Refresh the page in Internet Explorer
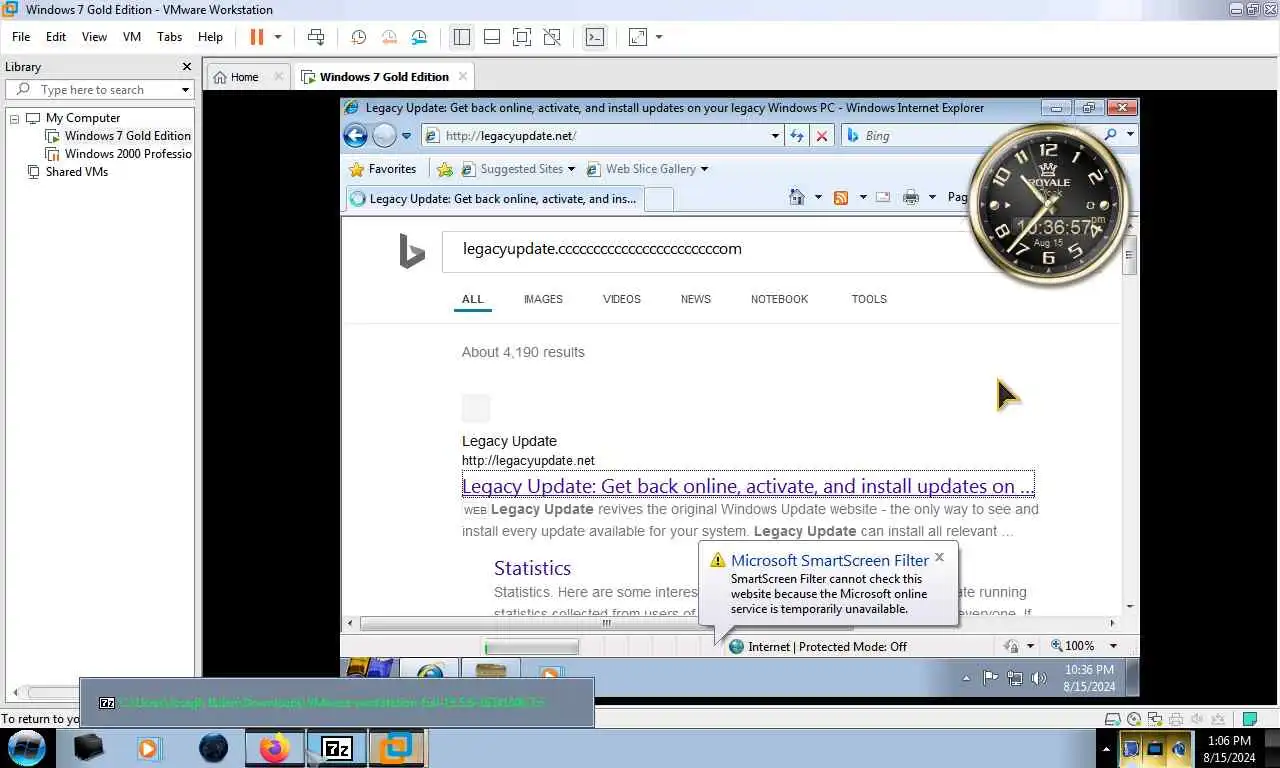This screenshot has height=768, width=1280. pyautogui.click(x=797, y=136)
